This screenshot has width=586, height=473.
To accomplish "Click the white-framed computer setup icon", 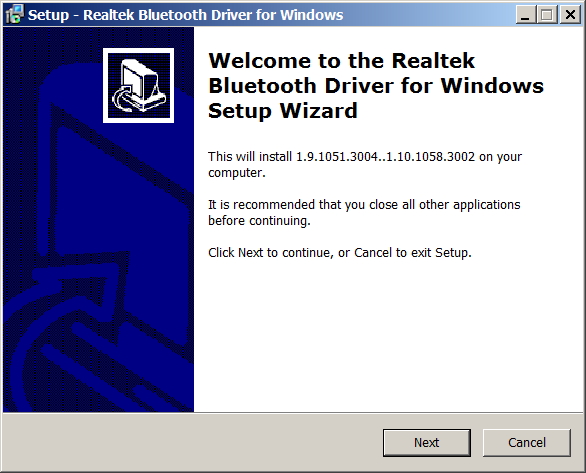I will tap(138, 85).
